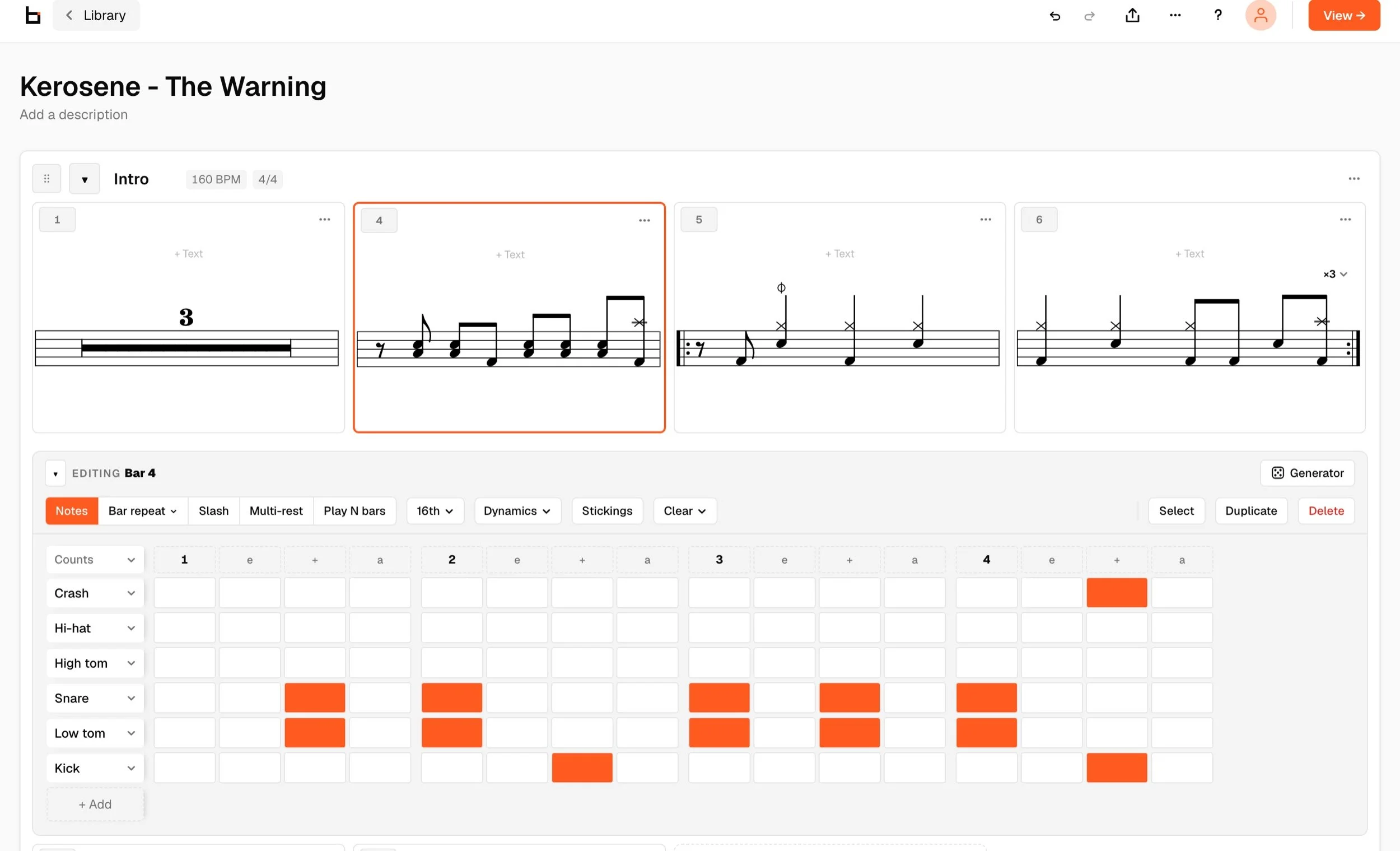Viewport: 1400px width, 851px height.
Task: Open bar 1 options menu
Action: tap(324, 220)
